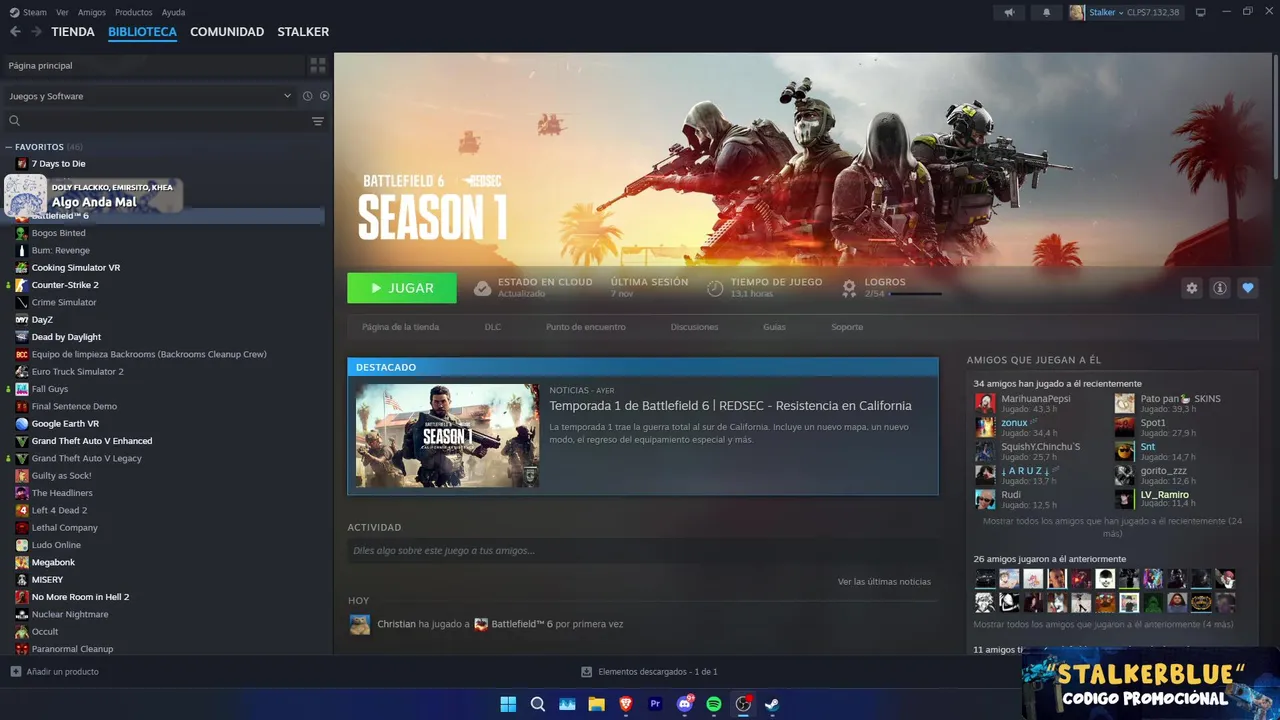
Task: Go forward with the right arrow
Action: 36,32
